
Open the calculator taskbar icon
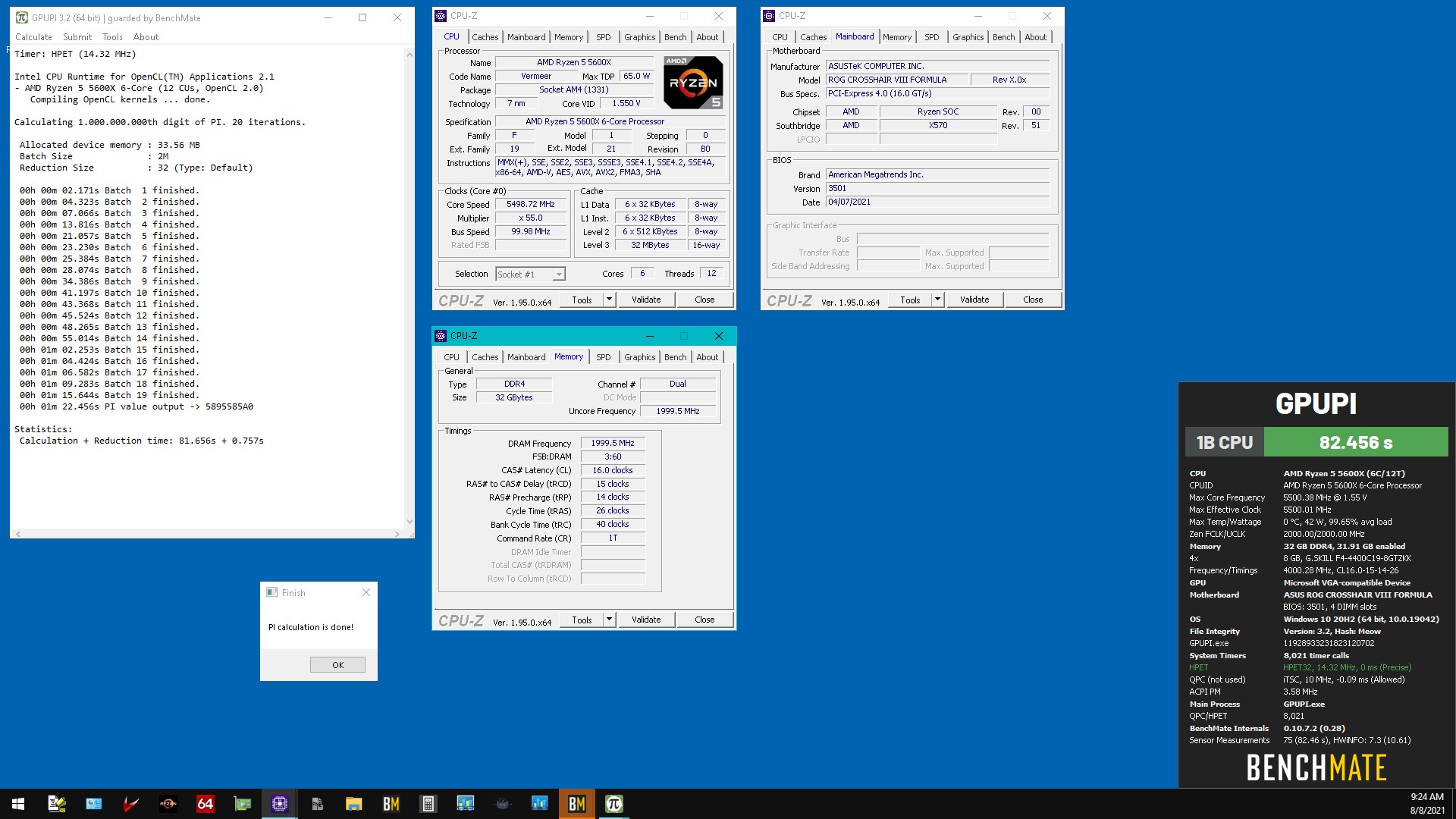pyautogui.click(x=428, y=804)
